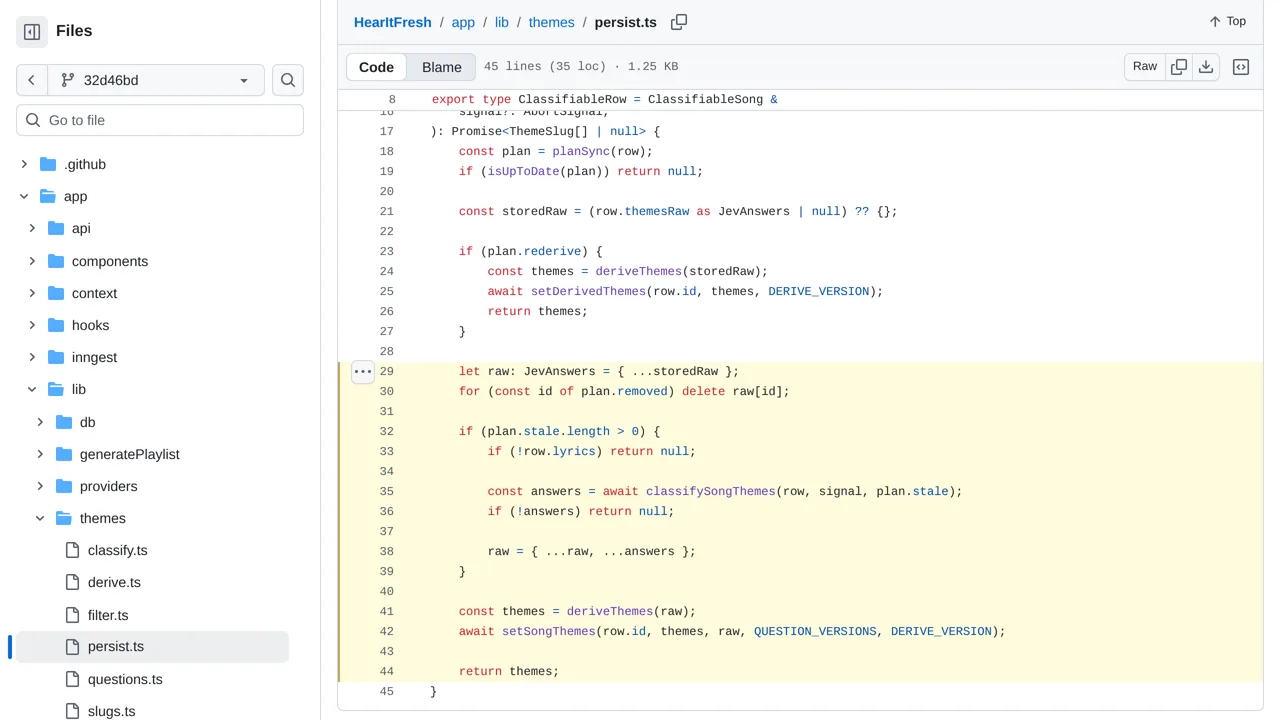Image resolution: width=1280 pixels, height=720 pixels.
Task: Collapse the themes folder chevron
Action: [x=40, y=518]
